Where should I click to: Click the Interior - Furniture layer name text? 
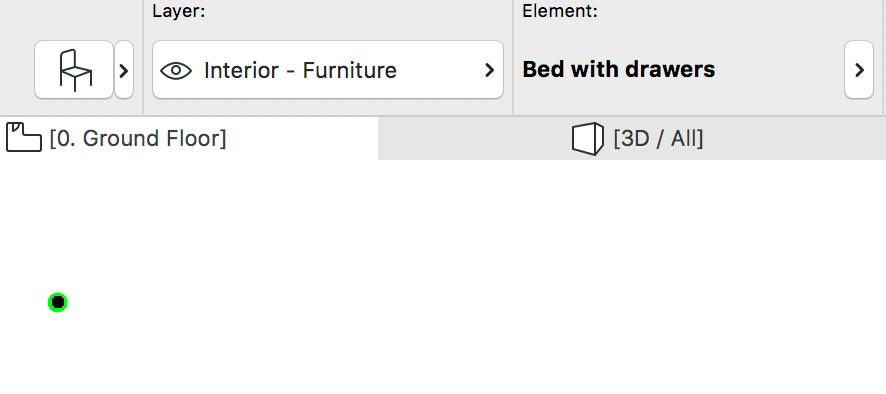coord(301,70)
